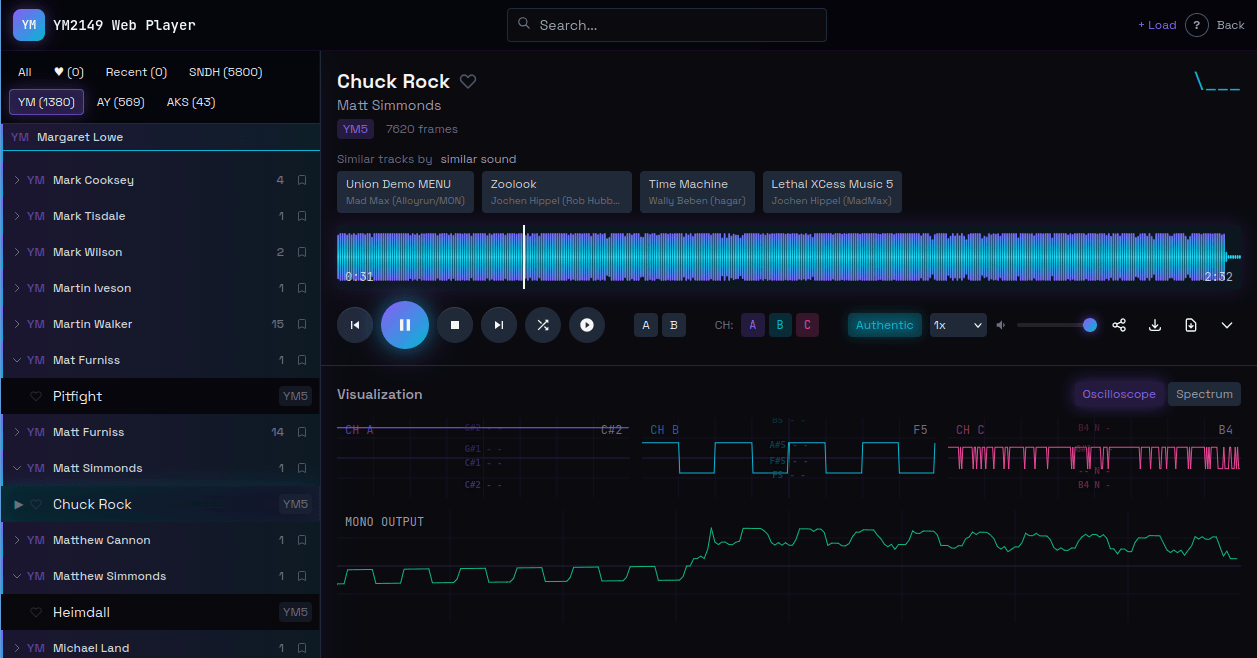Stop the current track
Viewport: 1257px width, 658px height.
[x=455, y=325]
